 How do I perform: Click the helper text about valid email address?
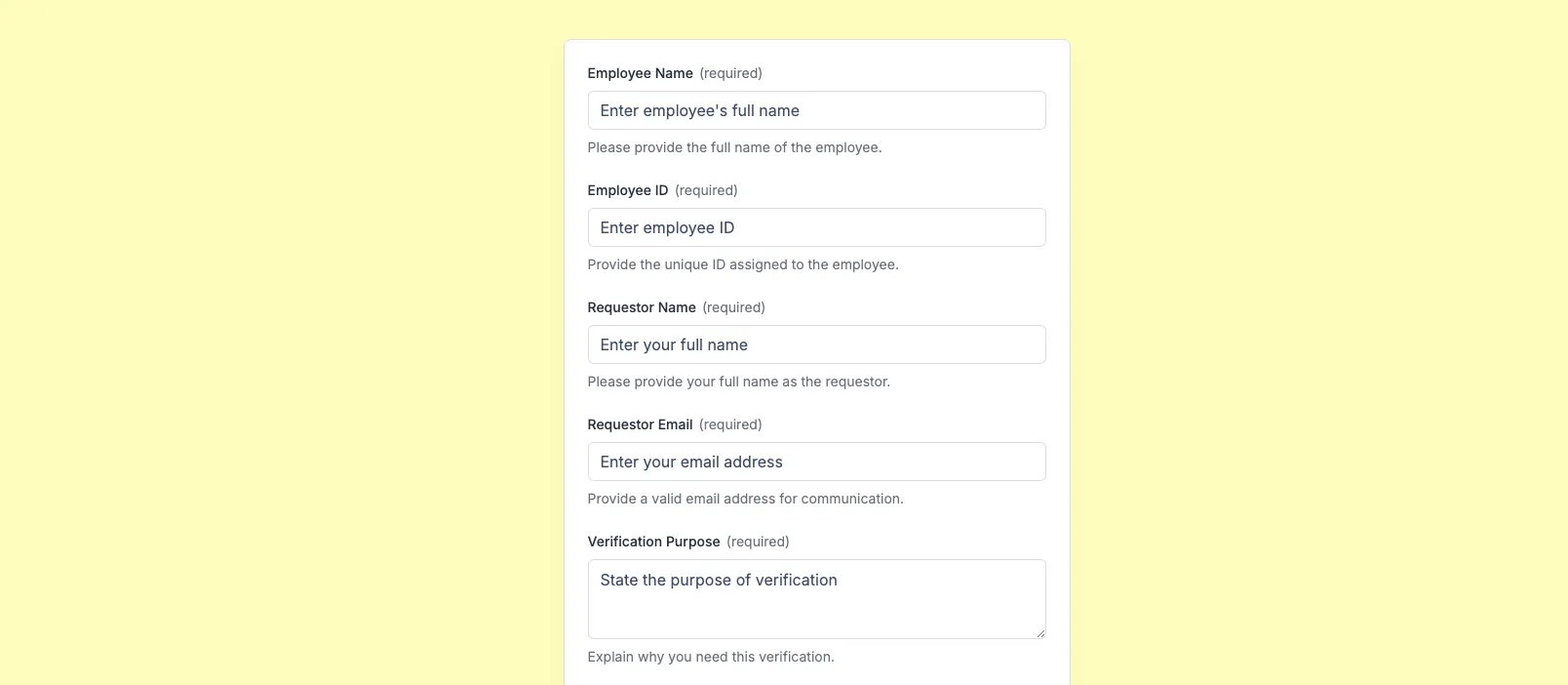(x=745, y=499)
